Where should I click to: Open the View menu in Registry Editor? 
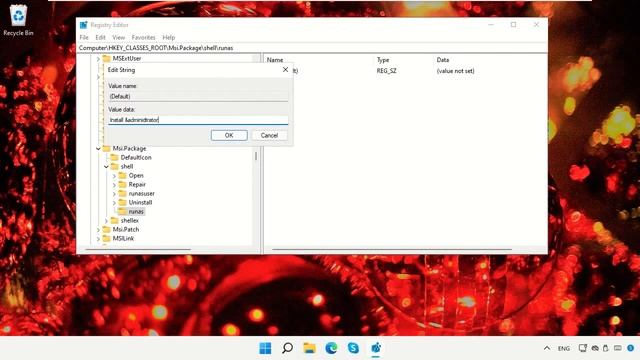(118, 37)
